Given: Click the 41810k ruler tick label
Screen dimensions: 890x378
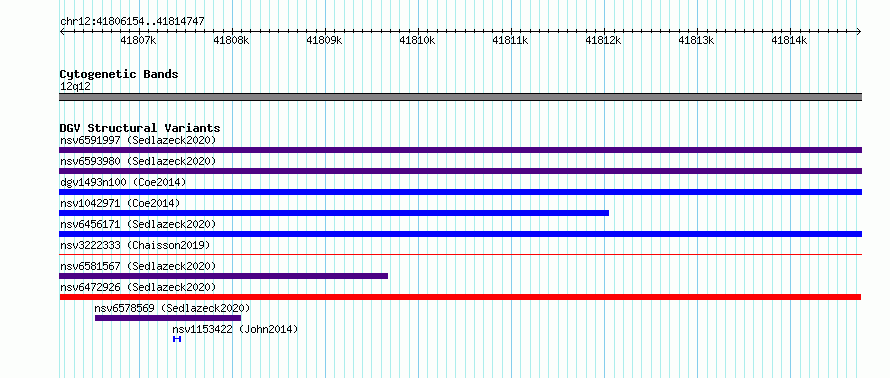Looking at the screenshot, I should point(417,40).
